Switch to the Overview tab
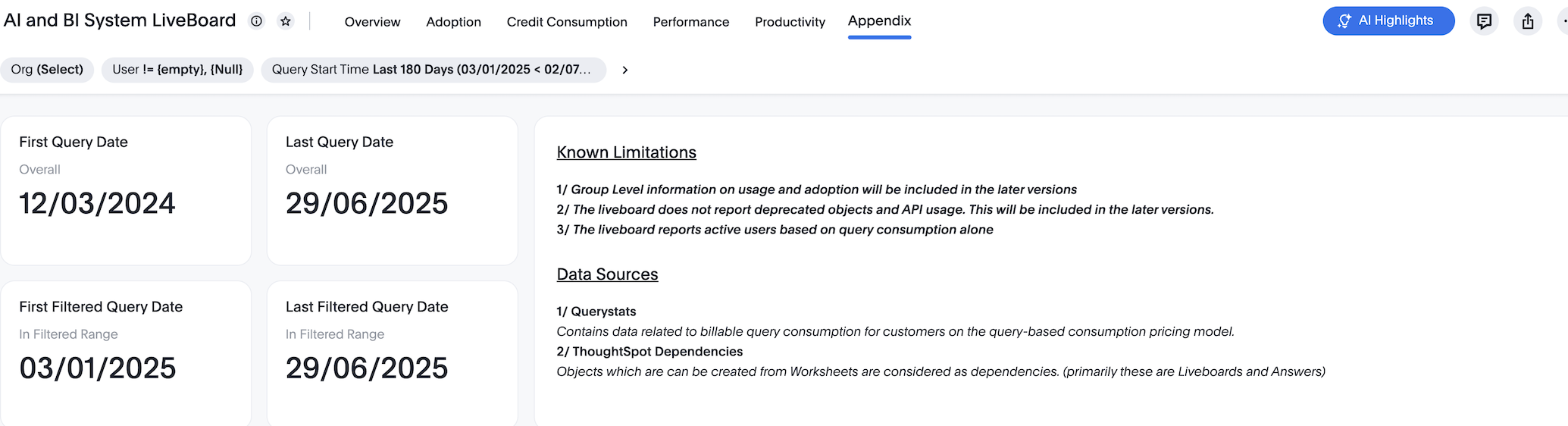 point(372,22)
